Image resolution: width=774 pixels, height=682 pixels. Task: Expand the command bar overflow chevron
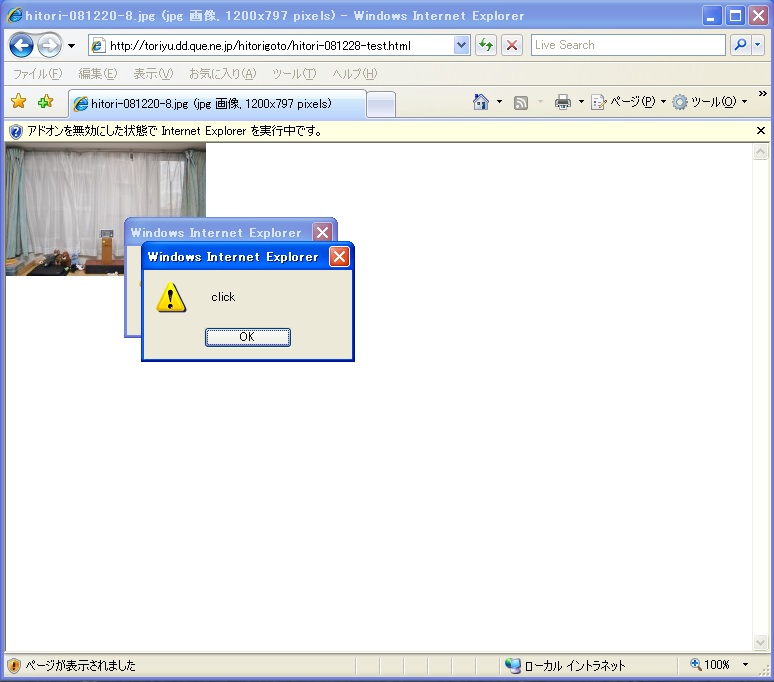tap(763, 93)
